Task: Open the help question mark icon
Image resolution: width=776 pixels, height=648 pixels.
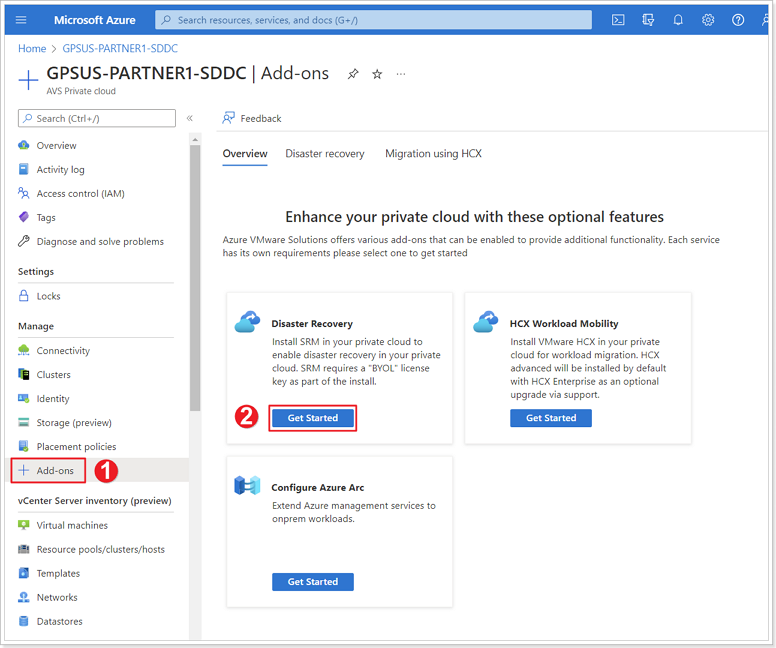Action: 738,20
